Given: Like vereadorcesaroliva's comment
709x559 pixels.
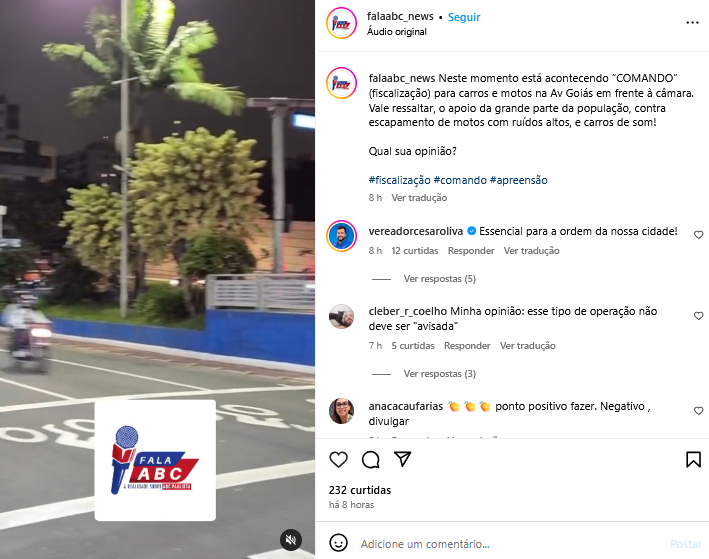Looking at the screenshot, I should point(699,235).
